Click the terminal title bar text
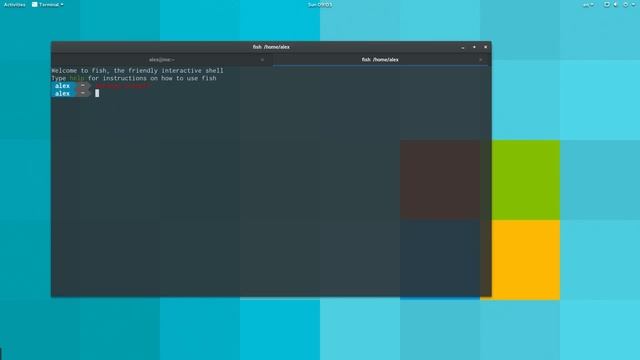This screenshot has width=640, height=360. pyautogui.click(x=271, y=47)
